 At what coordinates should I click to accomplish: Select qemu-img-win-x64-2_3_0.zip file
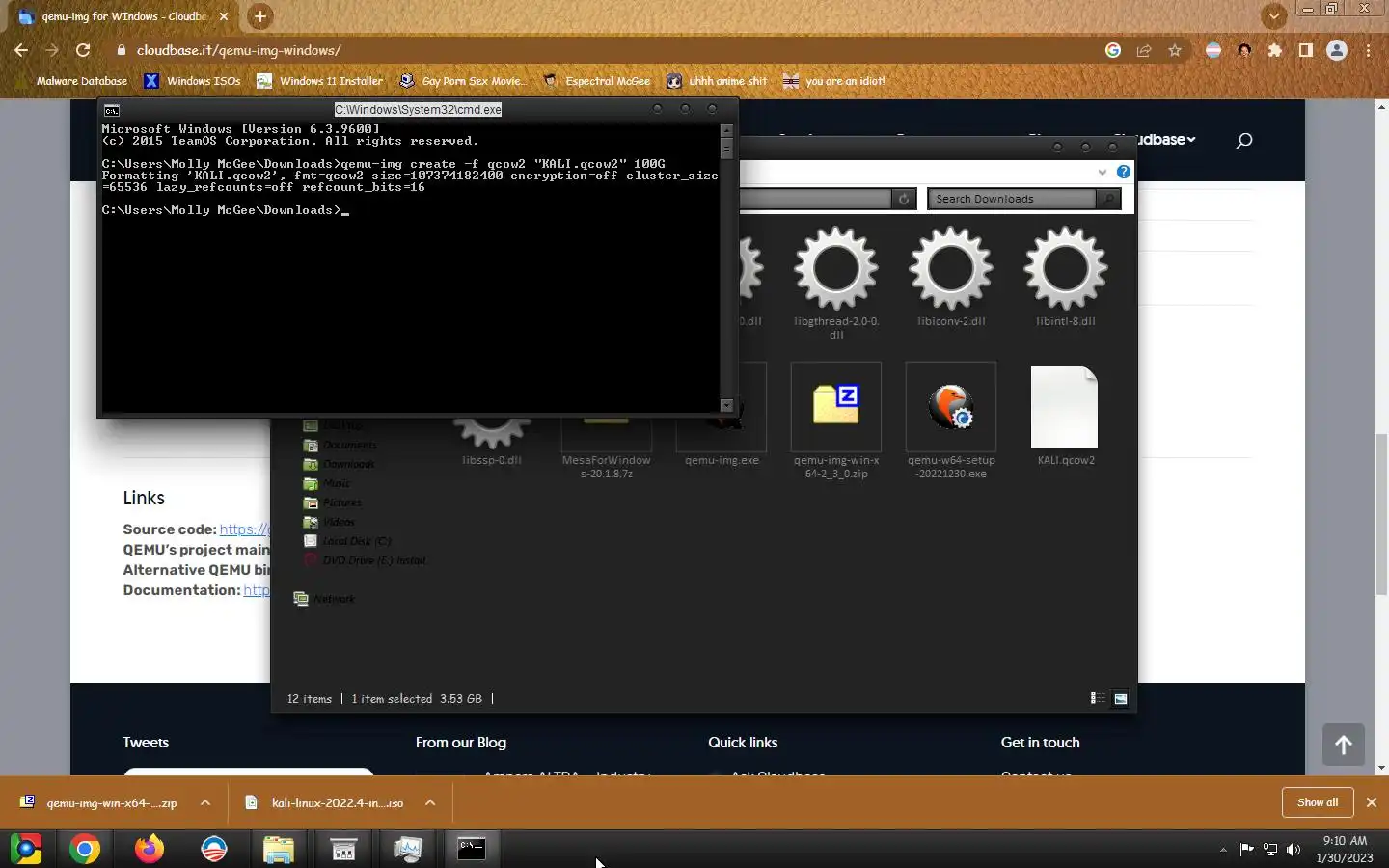(x=836, y=421)
